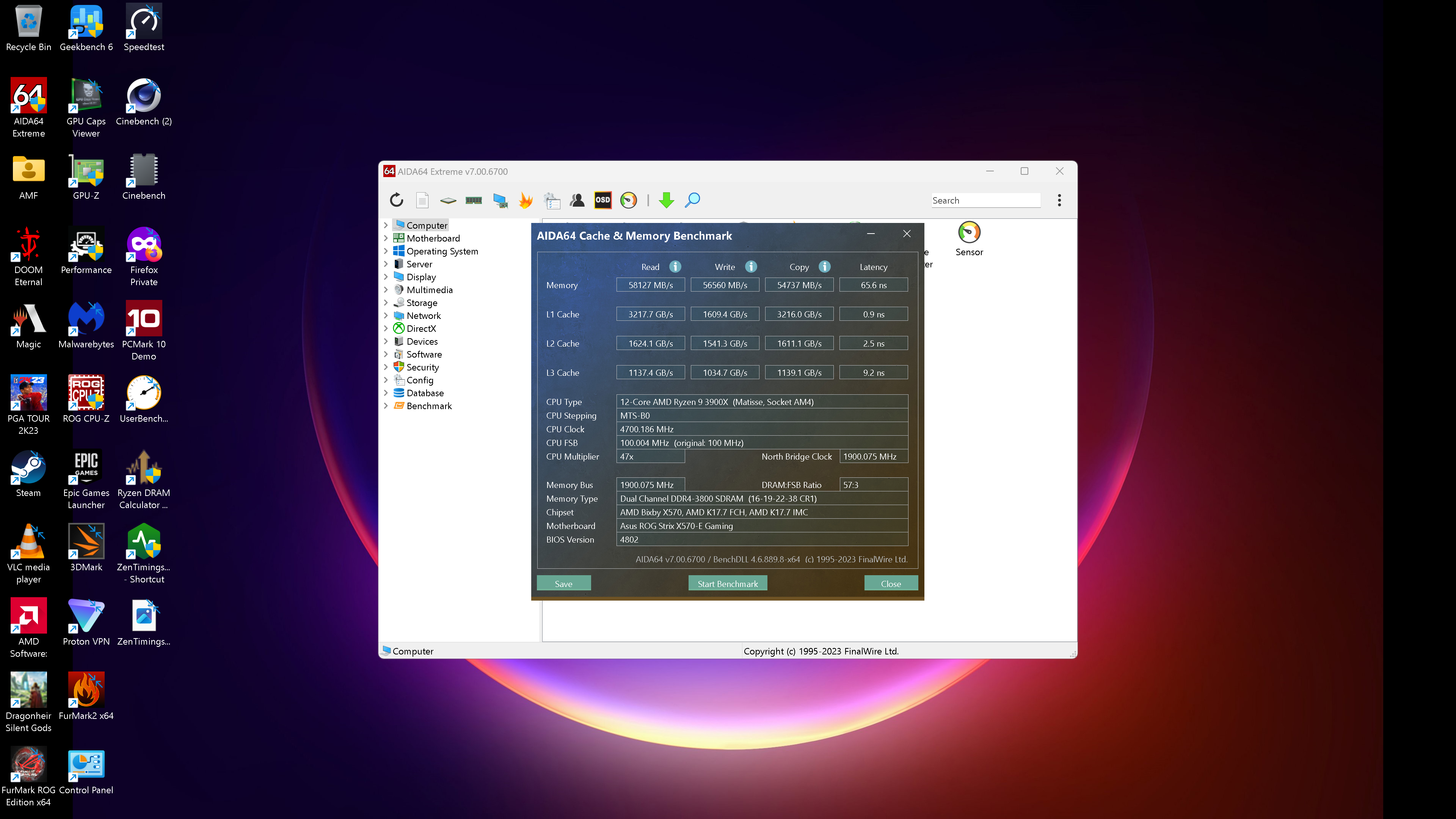Click the Read info icon
1456x819 pixels.
coord(675,267)
